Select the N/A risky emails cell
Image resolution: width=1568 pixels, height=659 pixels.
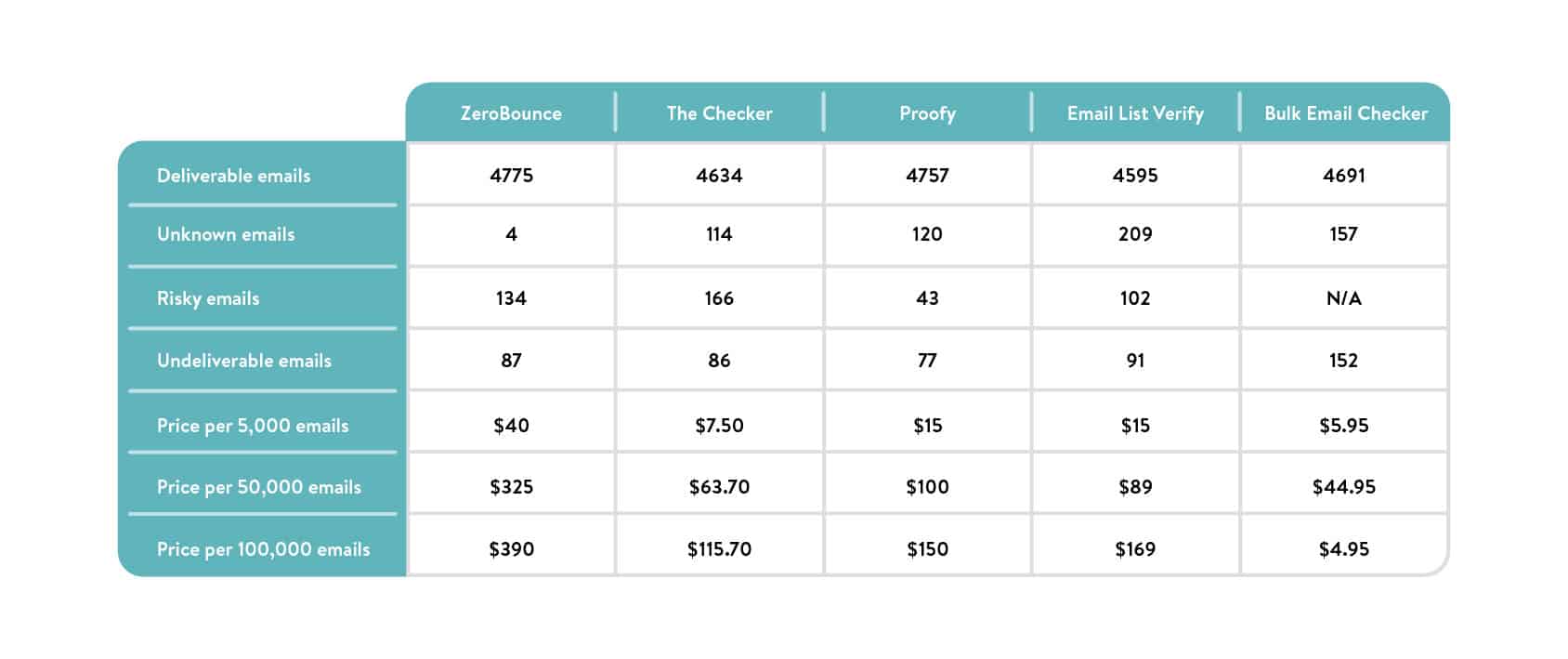1343,298
